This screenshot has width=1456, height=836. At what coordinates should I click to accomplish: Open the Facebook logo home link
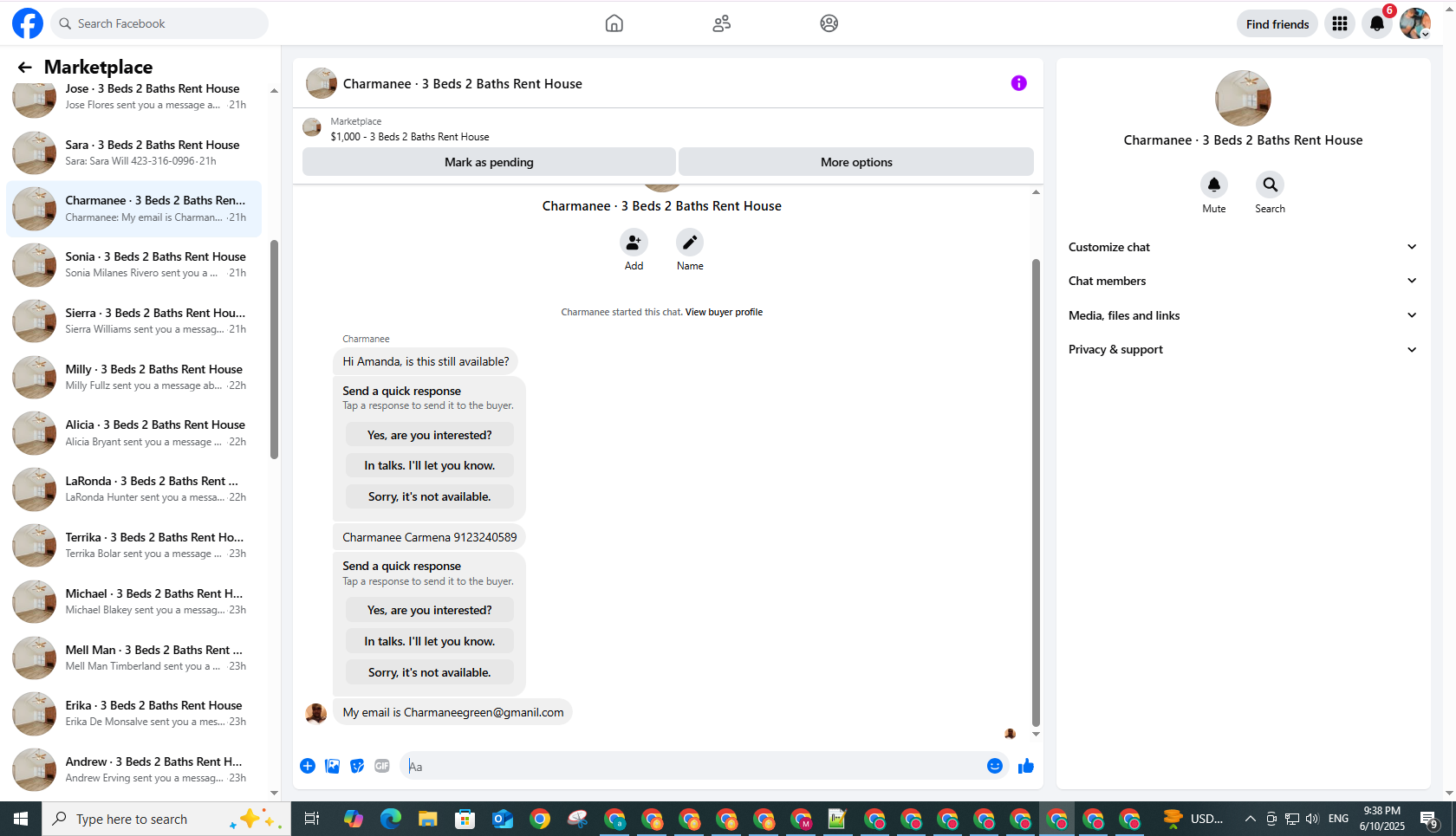pyautogui.click(x=27, y=23)
